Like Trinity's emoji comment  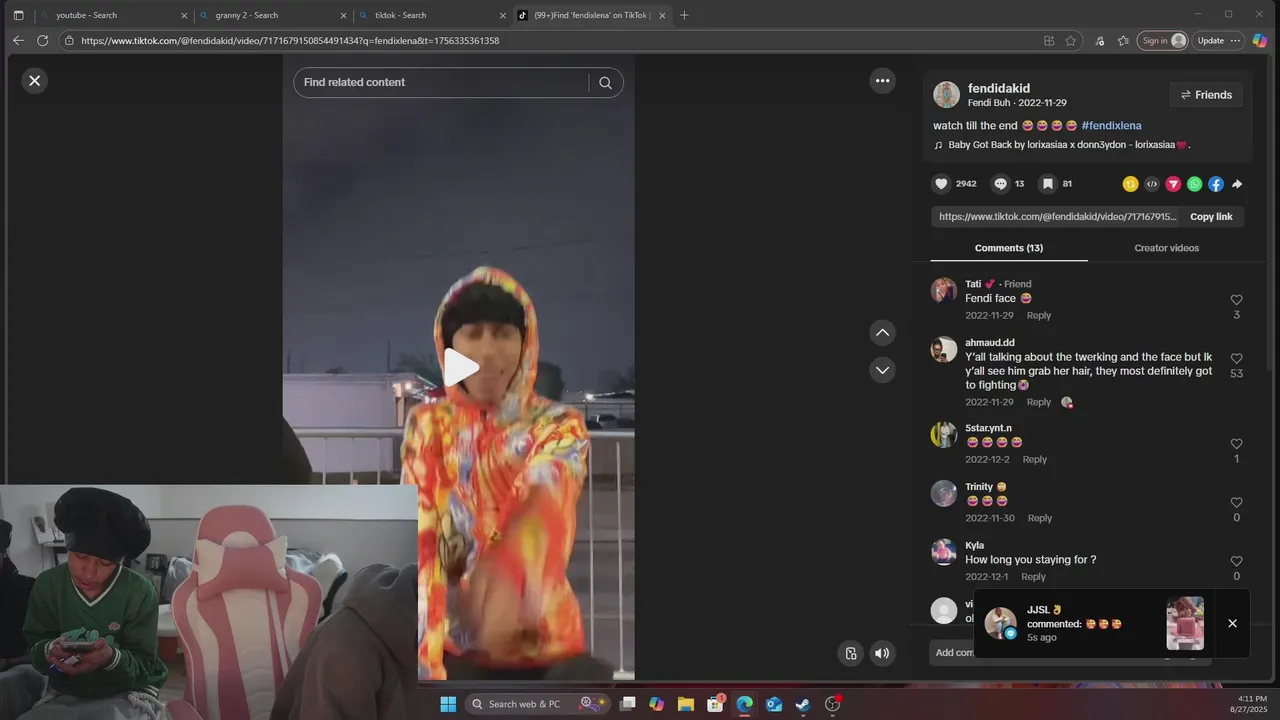(x=1236, y=503)
